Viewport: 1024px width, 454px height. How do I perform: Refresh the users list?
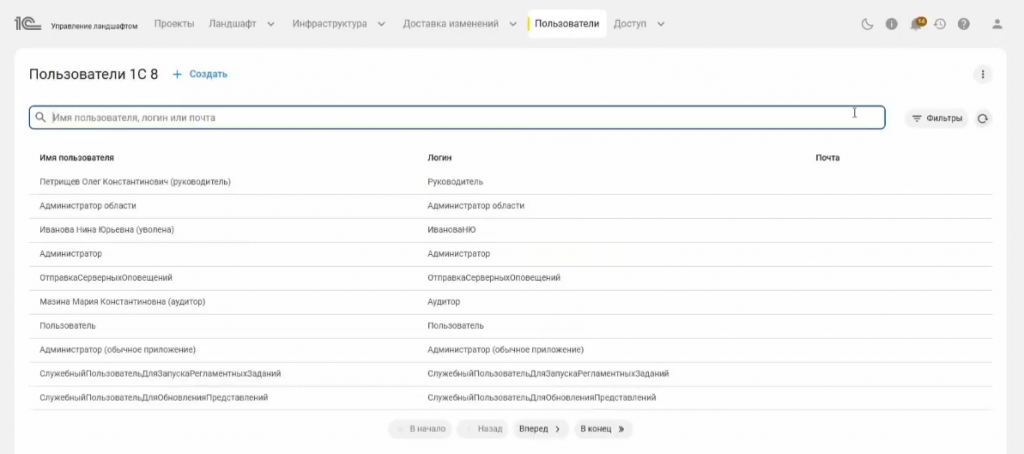coord(983,118)
